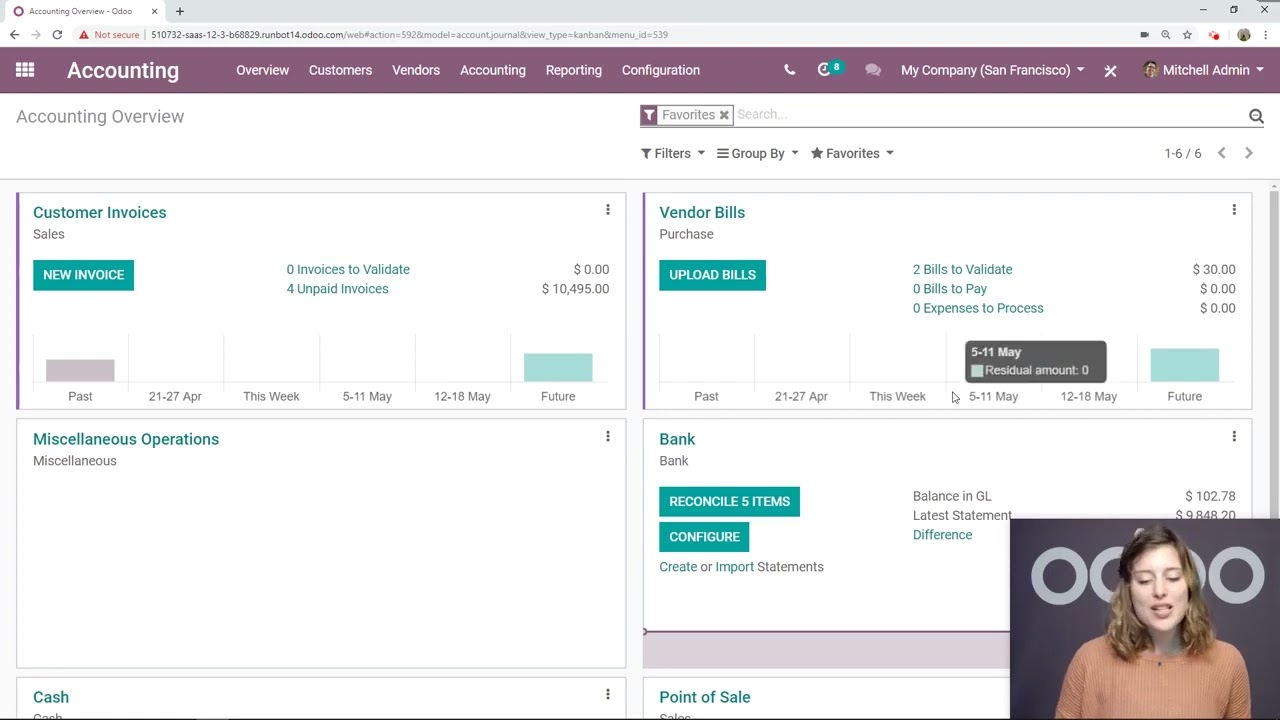This screenshot has height=720, width=1280.
Task: Open Miscellaneous Operations card three-dot menu
Action: 607,436
